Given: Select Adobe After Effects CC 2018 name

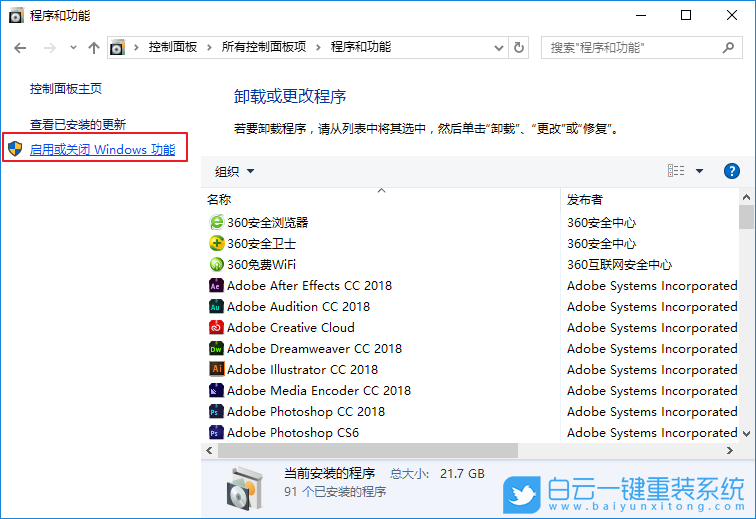Looking at the screenshot, I should 310,286.
